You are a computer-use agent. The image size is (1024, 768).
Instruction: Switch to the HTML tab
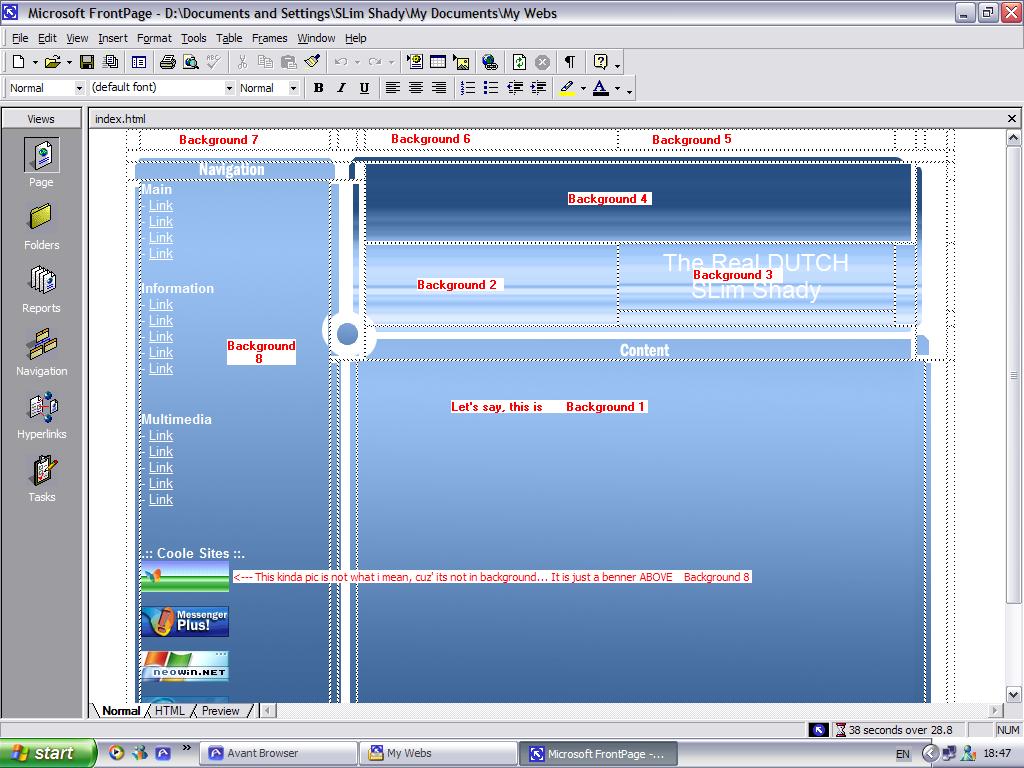tap(169, 711)
